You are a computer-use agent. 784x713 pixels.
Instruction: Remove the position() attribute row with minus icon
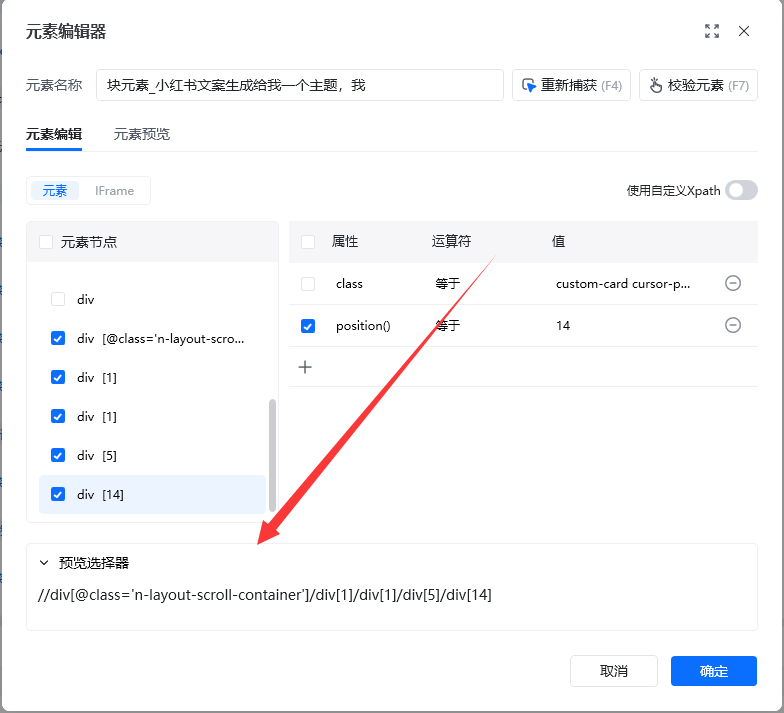click(x=732, y=325)
